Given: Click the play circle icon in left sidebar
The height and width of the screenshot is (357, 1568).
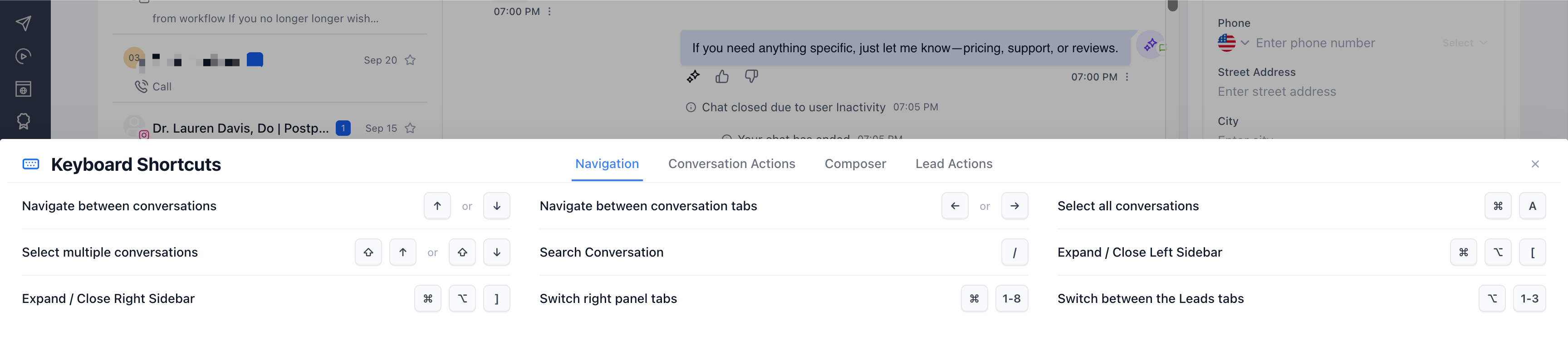Looking at the screenshot, I should tap(23, 56).
